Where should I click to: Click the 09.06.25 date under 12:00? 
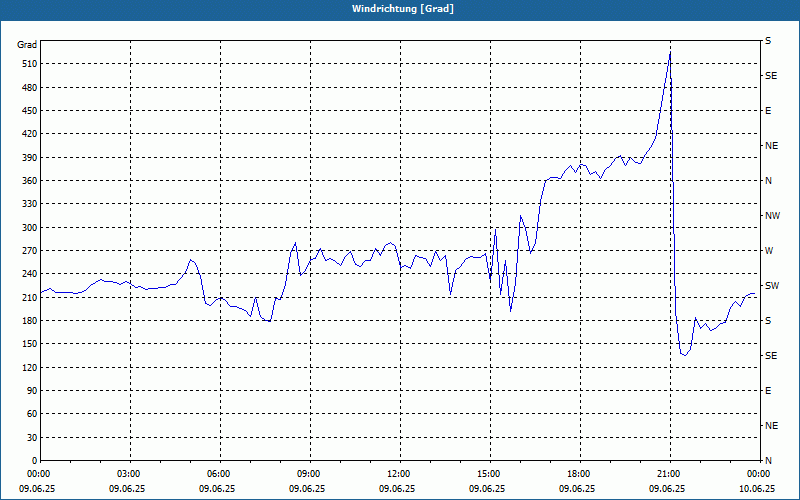click(x=397, y=489)
